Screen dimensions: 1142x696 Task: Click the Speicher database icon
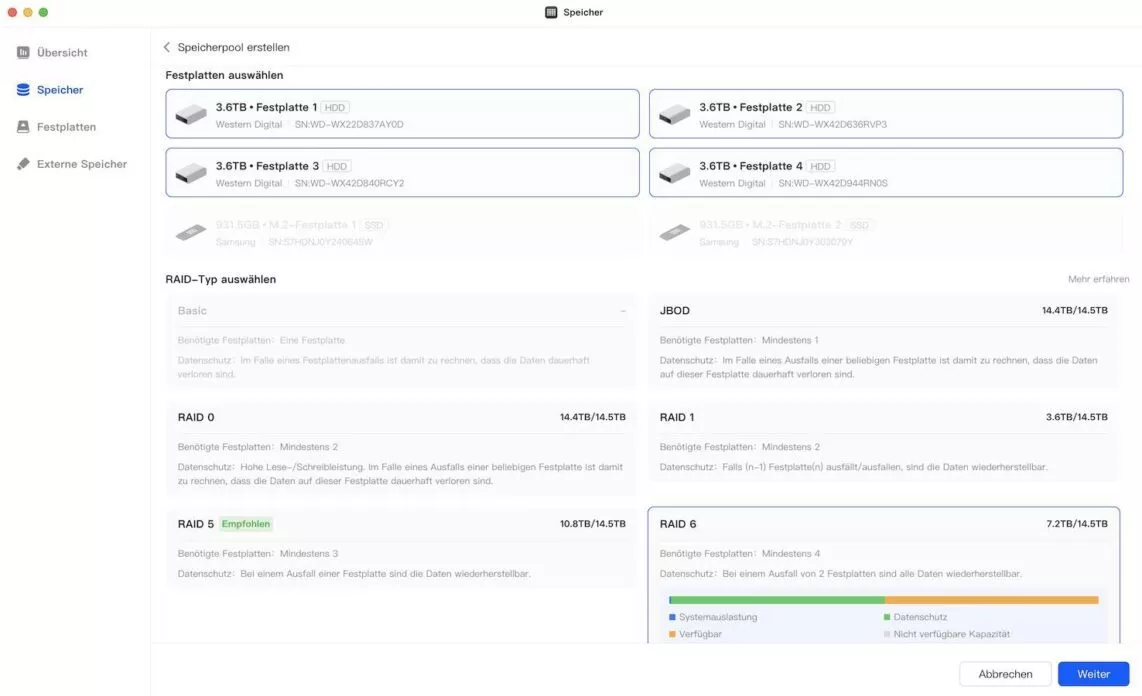click(23, 90)
